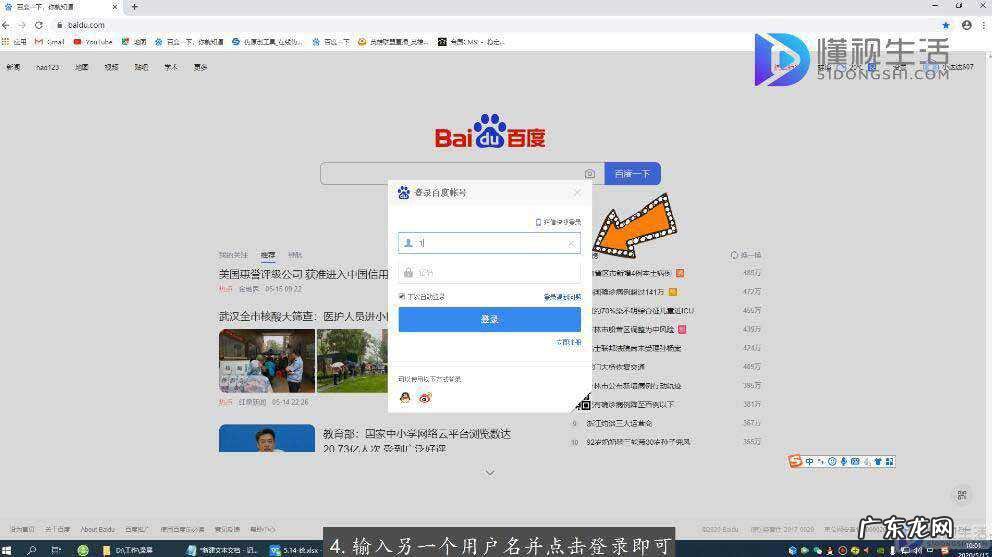Close the current Baidu browser tab

point(115,7)
